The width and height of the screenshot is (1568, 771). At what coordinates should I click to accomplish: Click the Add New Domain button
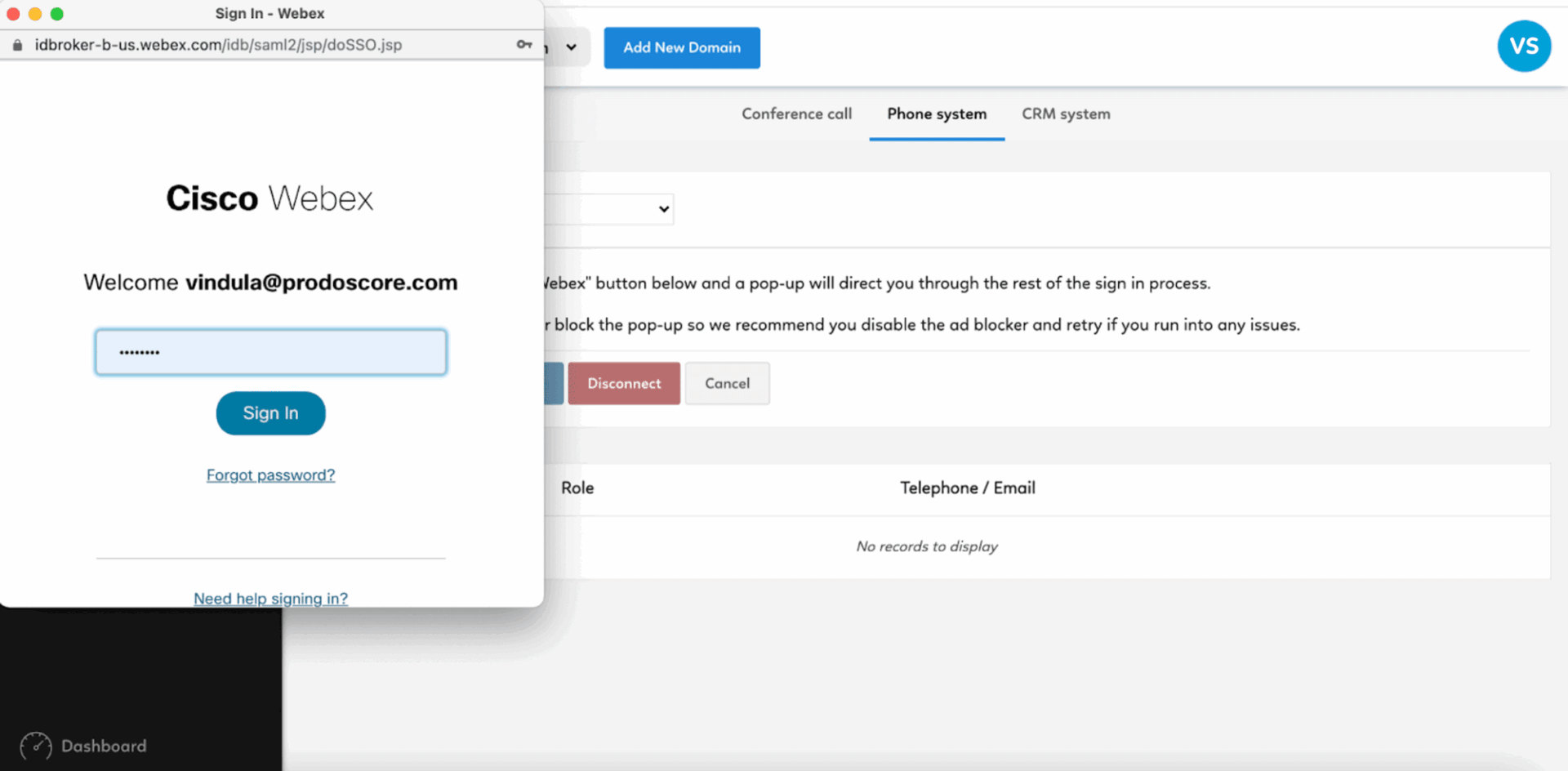point(682,47)
